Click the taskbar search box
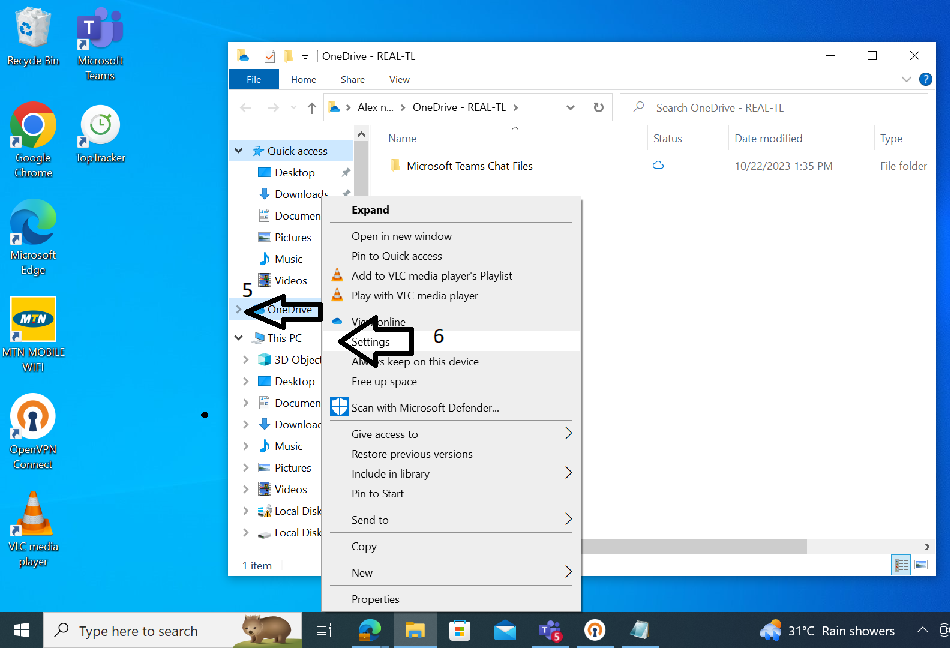This screenshot has height=652, width=950. pos(173,631)
